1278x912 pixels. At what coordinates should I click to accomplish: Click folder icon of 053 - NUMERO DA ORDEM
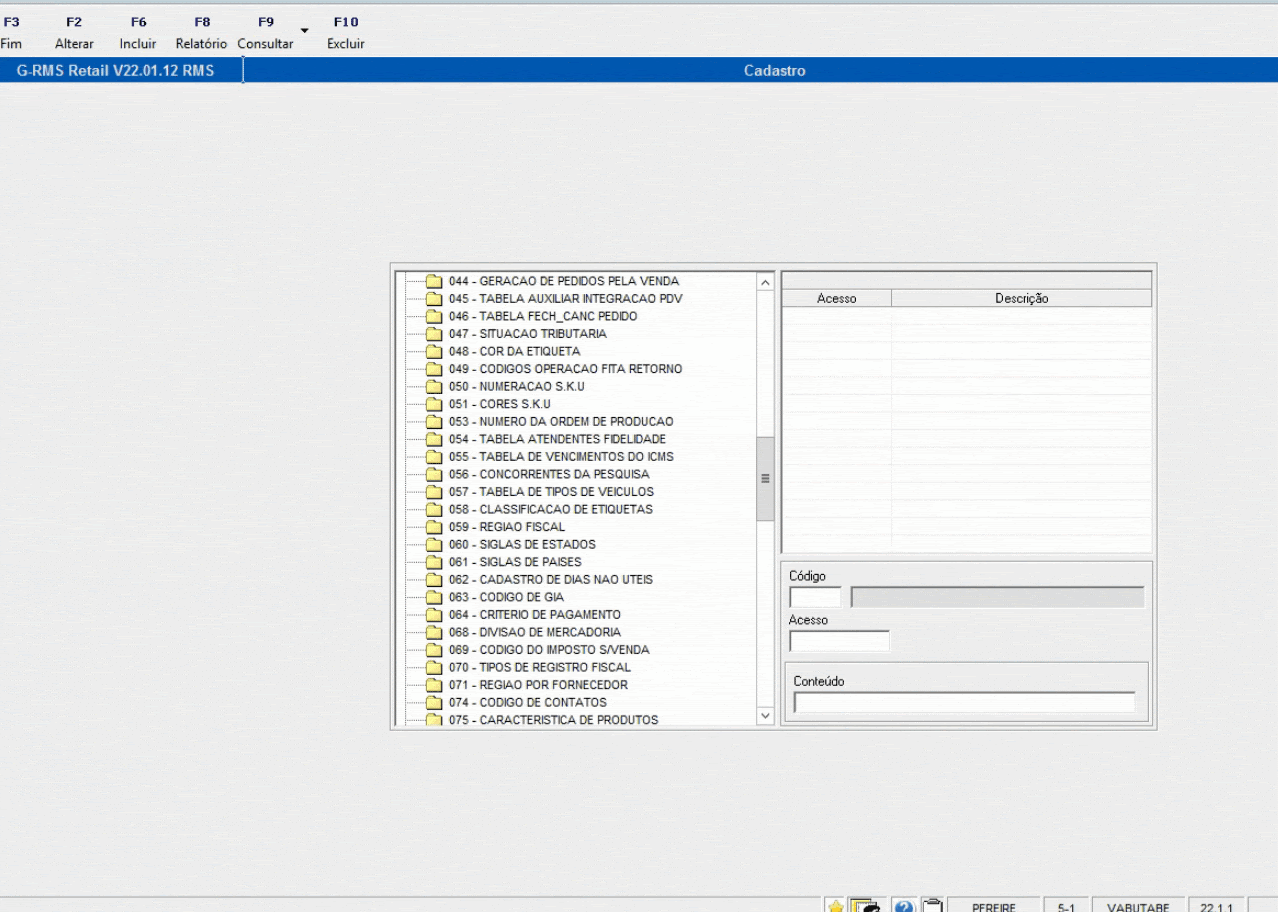tap(434, 422)
